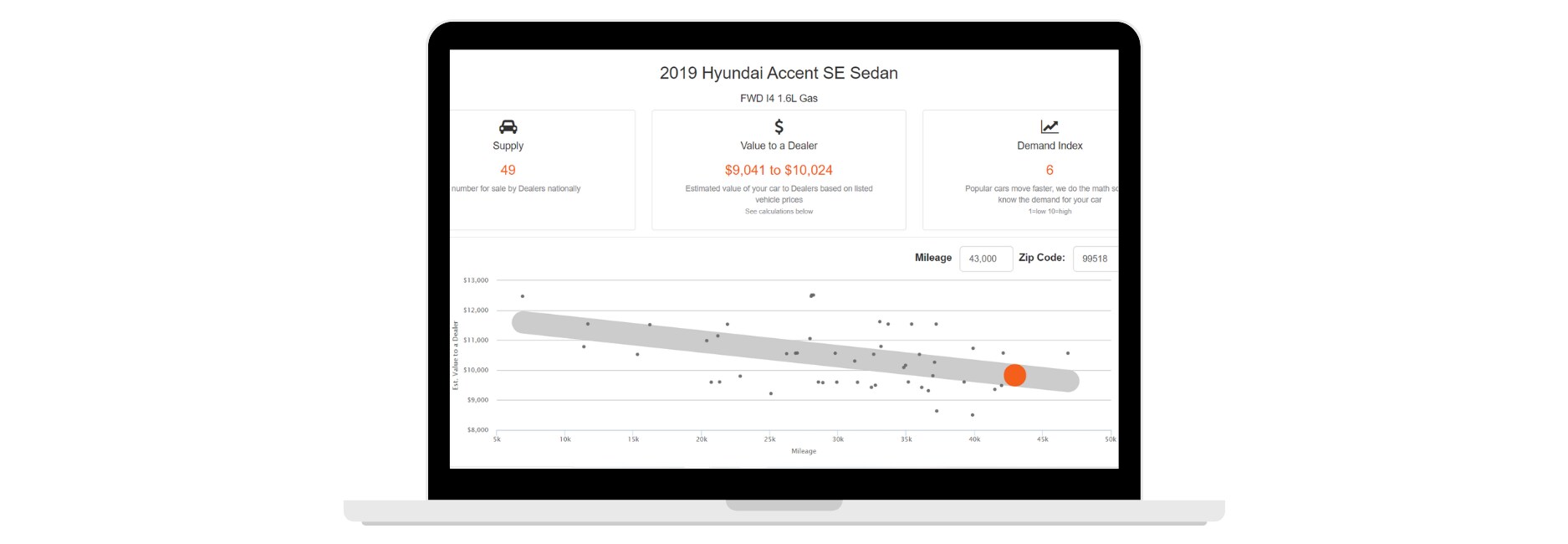The height and width of the screenshot is (544, 1568).
Task: Click the dollar sign icon
Action: click(x=779, y=126)
